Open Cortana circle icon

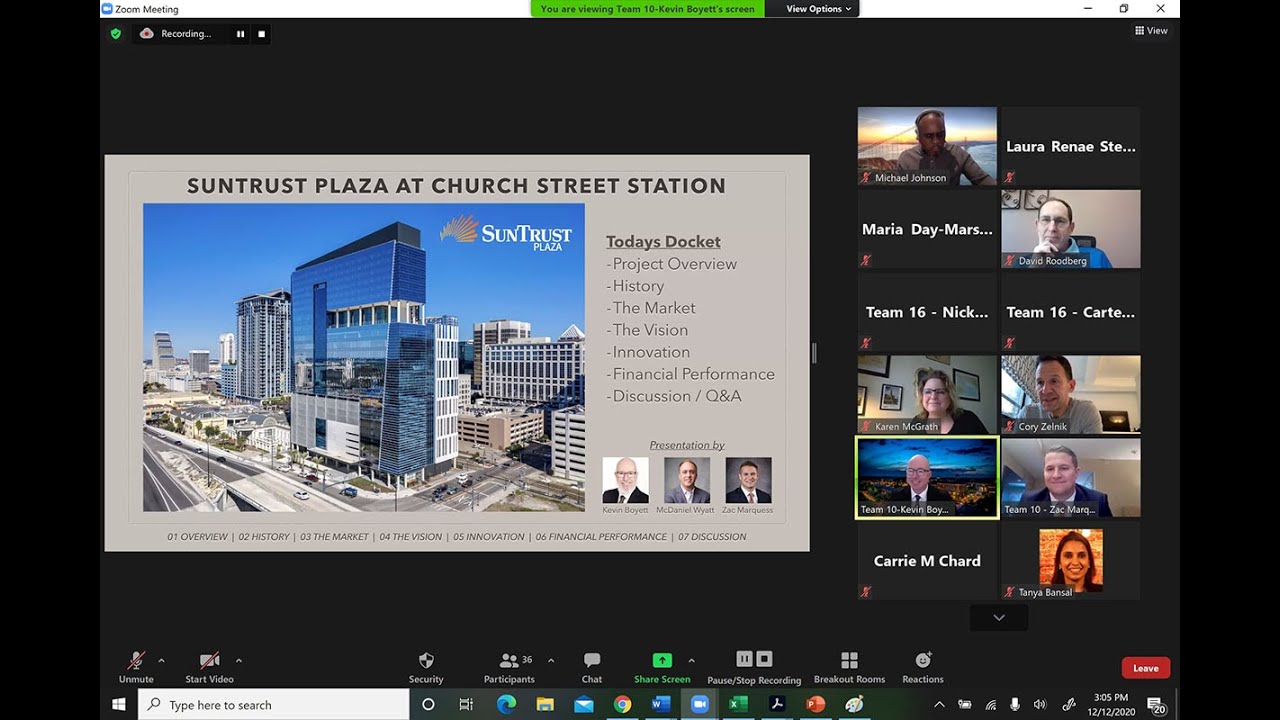click(x=428, y=704)
